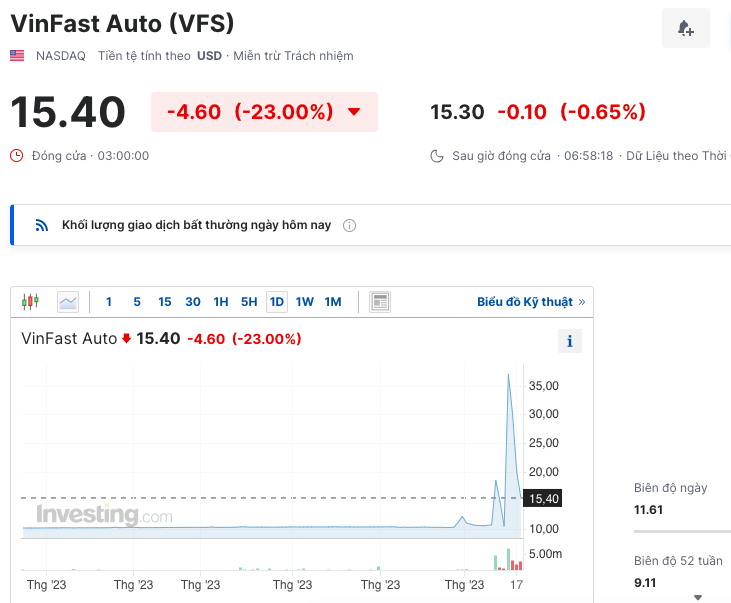Expand the red price change arrow

click(354, 112)
